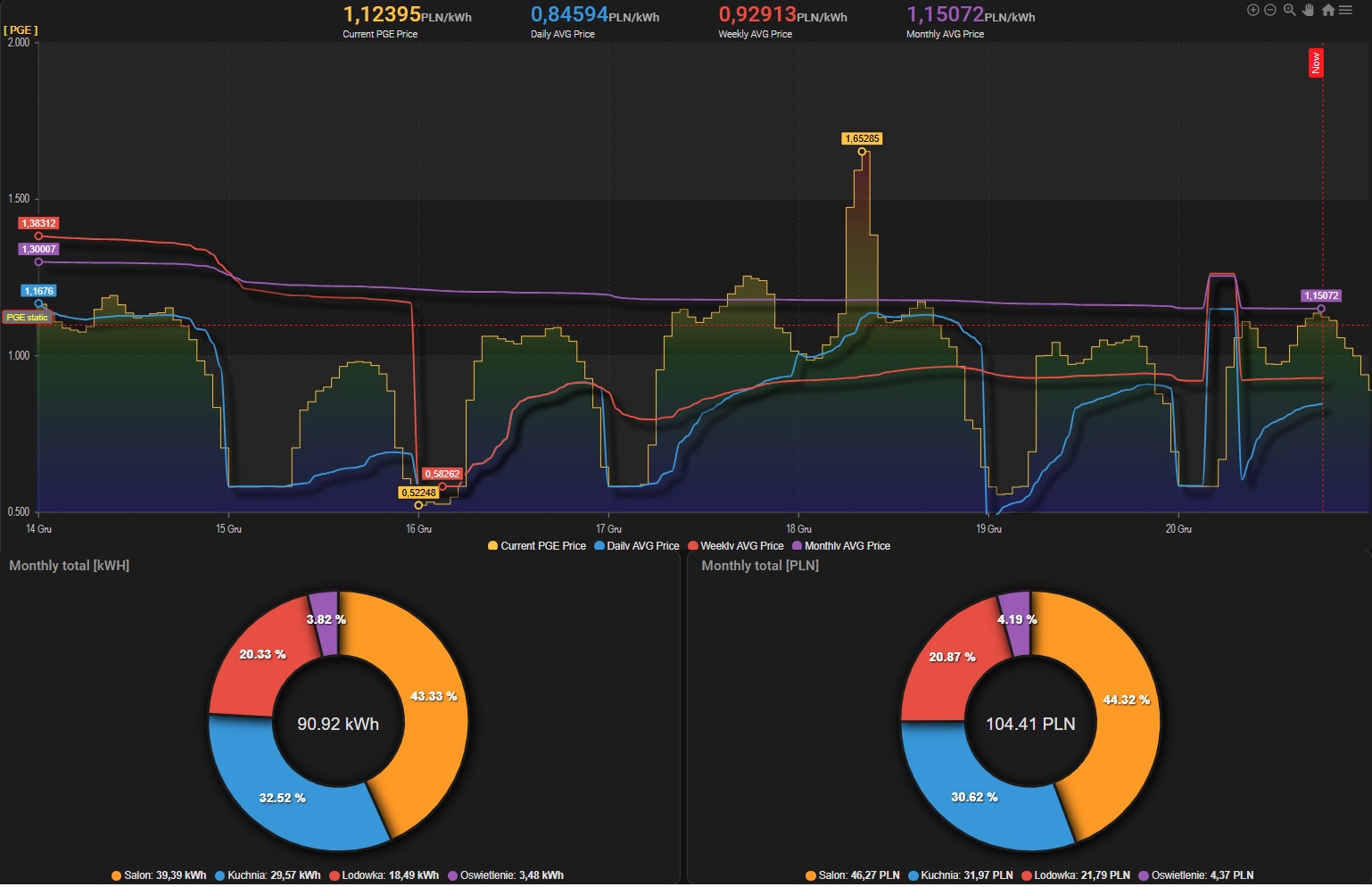
Task: Toggle Salon 39,39 kWh legend item
Action: tap(159, 875)
